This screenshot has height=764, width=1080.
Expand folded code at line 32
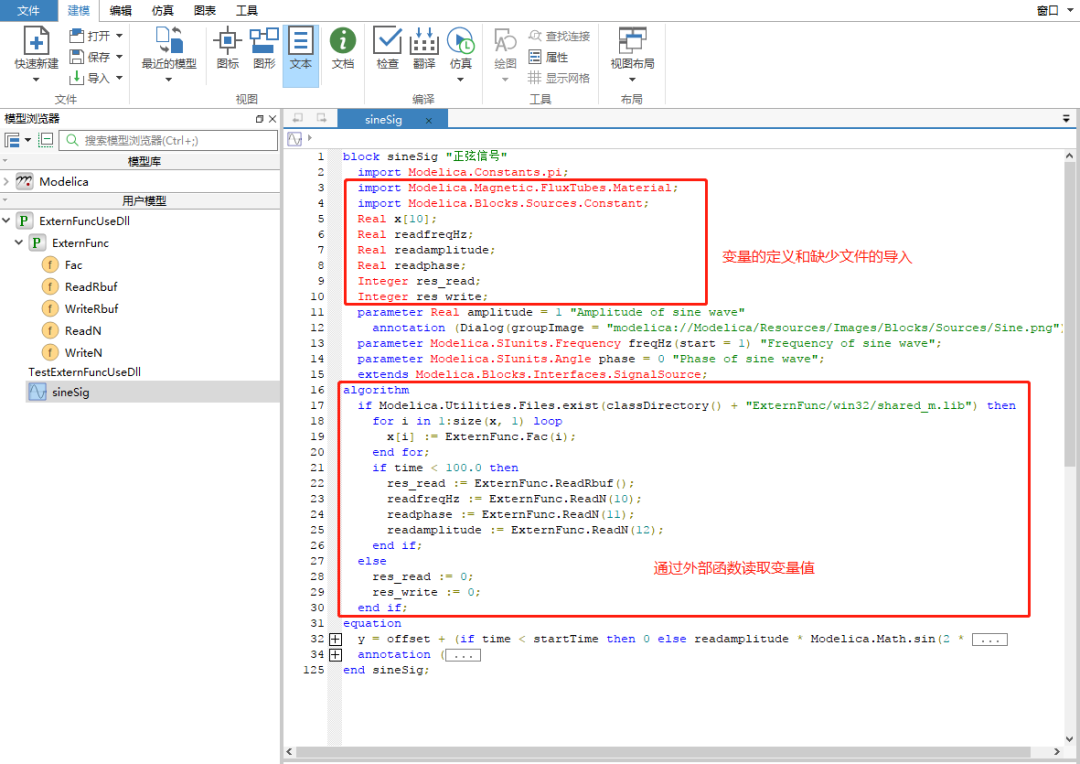coord(335,639)
